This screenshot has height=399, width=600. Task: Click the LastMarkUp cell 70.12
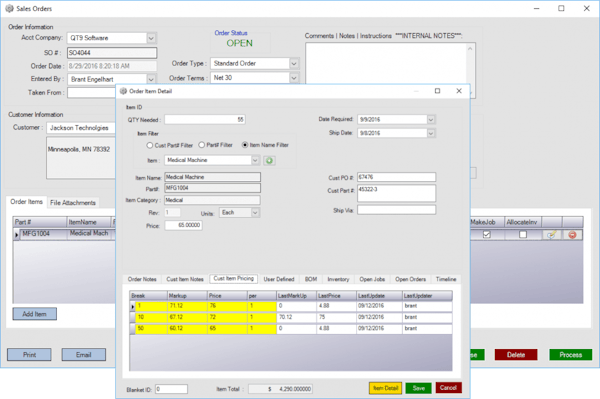coord(296,317)
